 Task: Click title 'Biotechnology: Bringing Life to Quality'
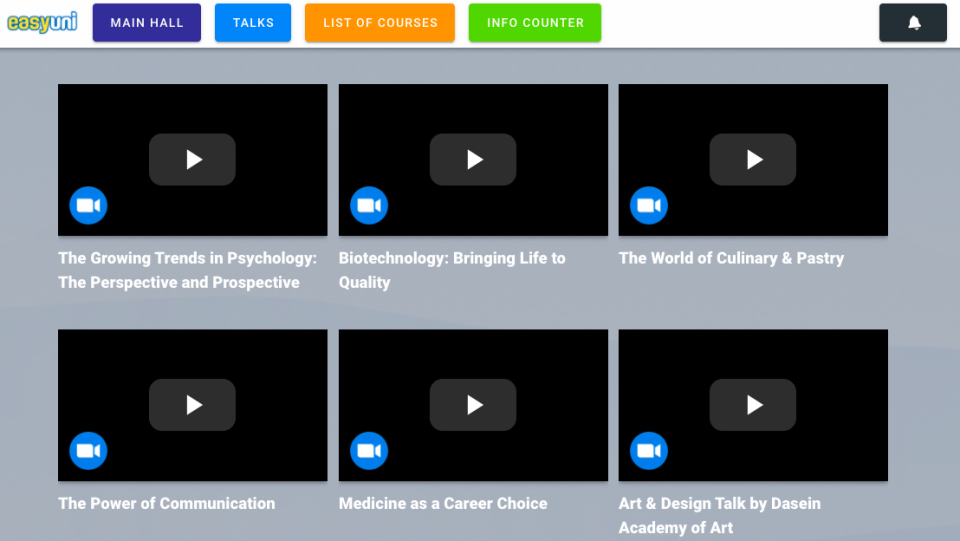(452, 270)
